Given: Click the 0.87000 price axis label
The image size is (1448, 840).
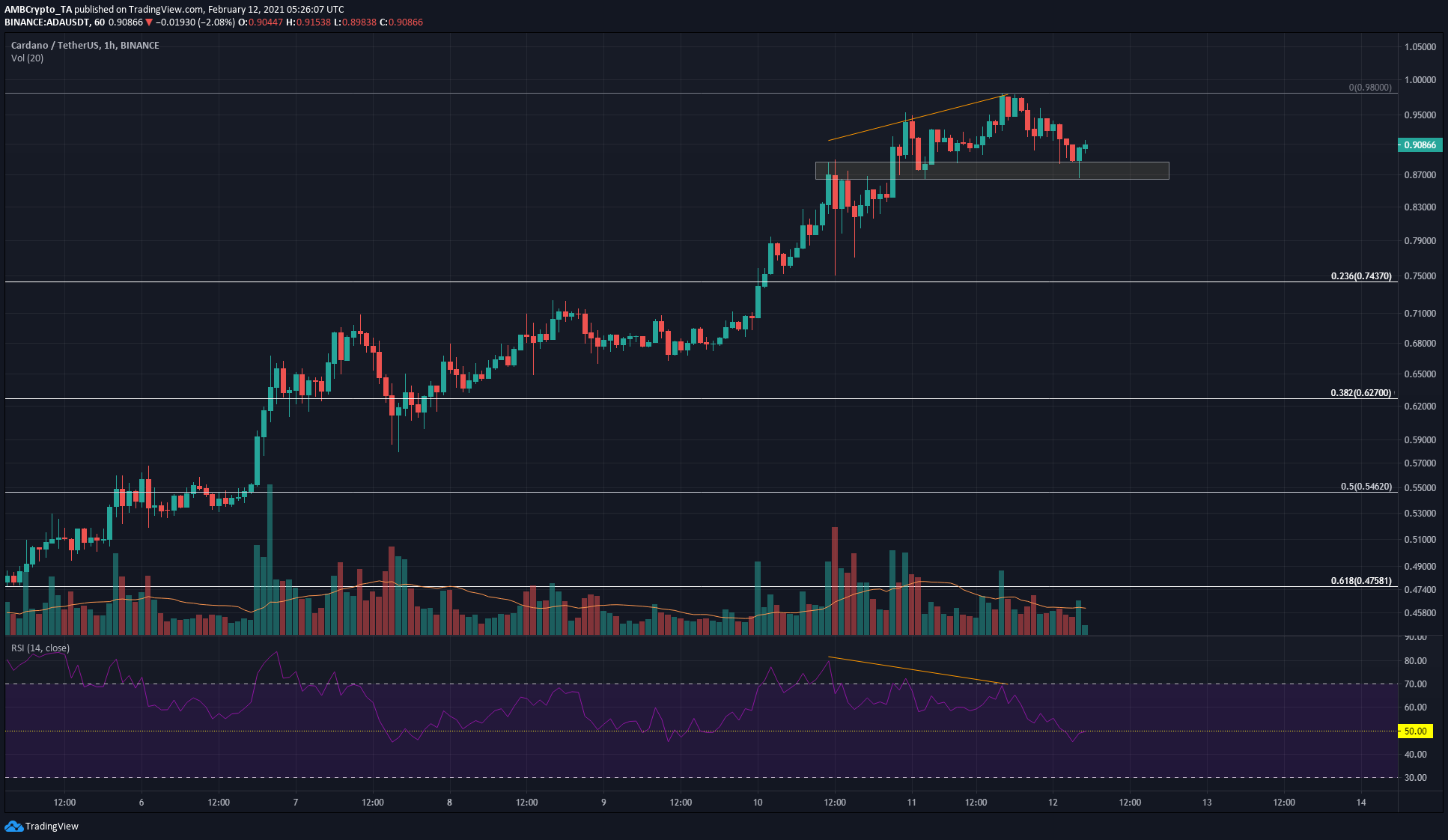Looking at the screenshot, I should (1420, 174).
